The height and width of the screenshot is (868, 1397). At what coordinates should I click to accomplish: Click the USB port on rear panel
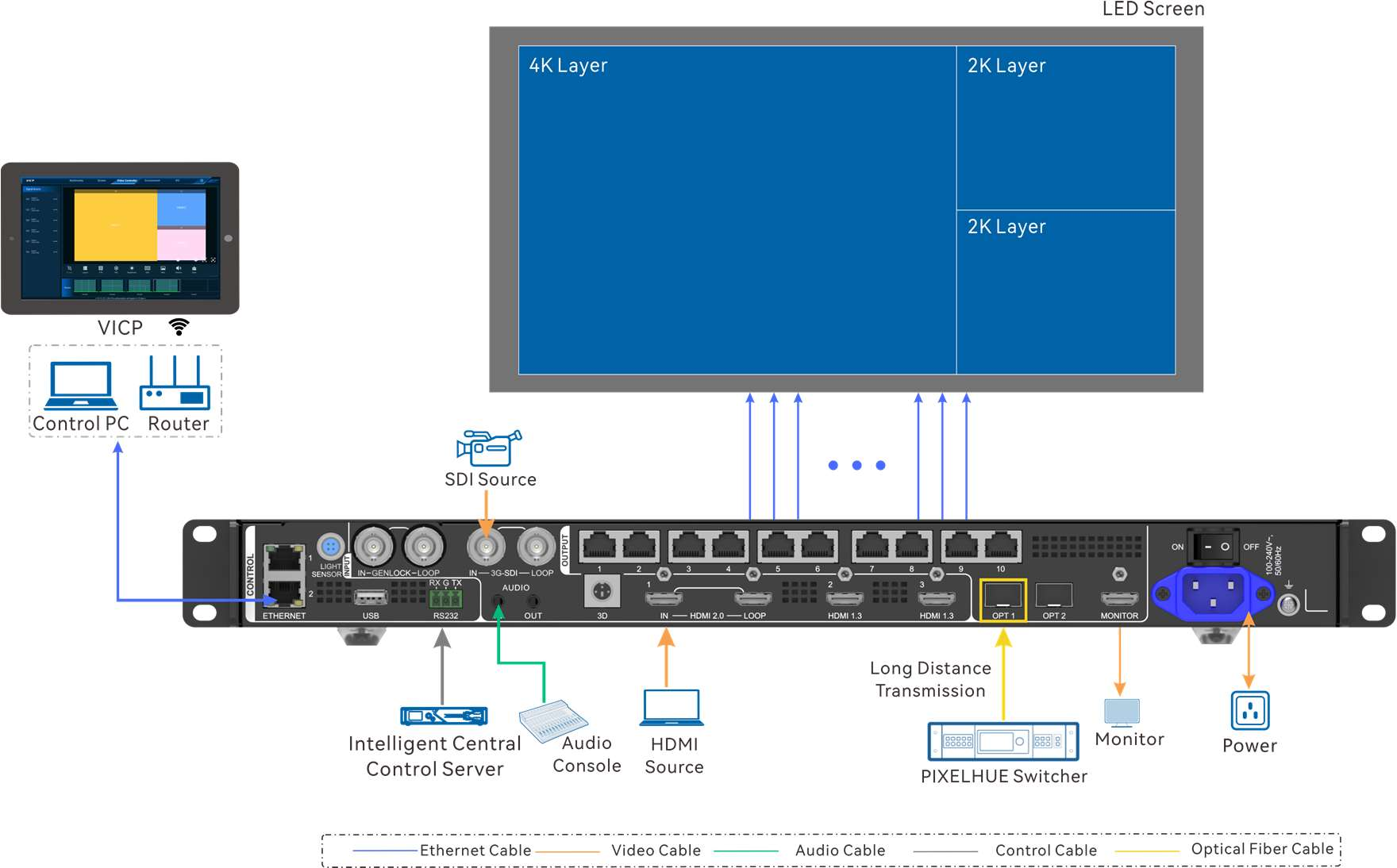pos(371,597)
